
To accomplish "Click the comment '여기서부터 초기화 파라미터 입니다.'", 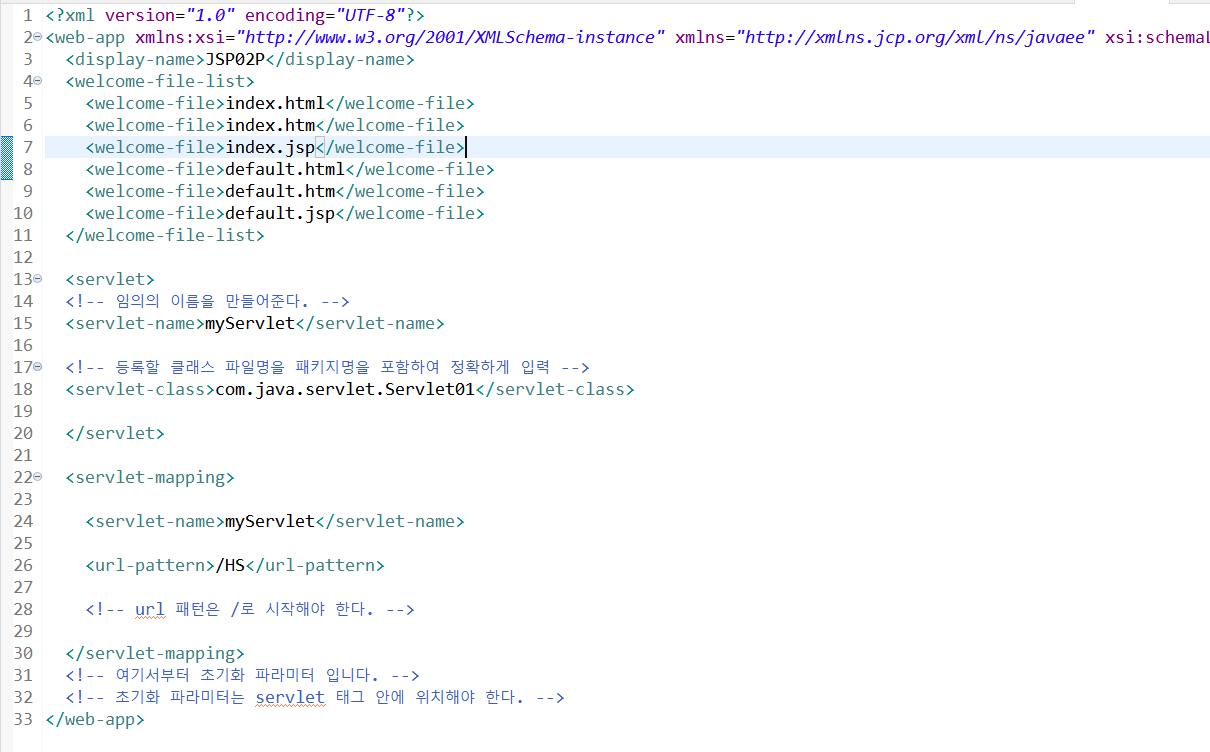I will (242, 675).
